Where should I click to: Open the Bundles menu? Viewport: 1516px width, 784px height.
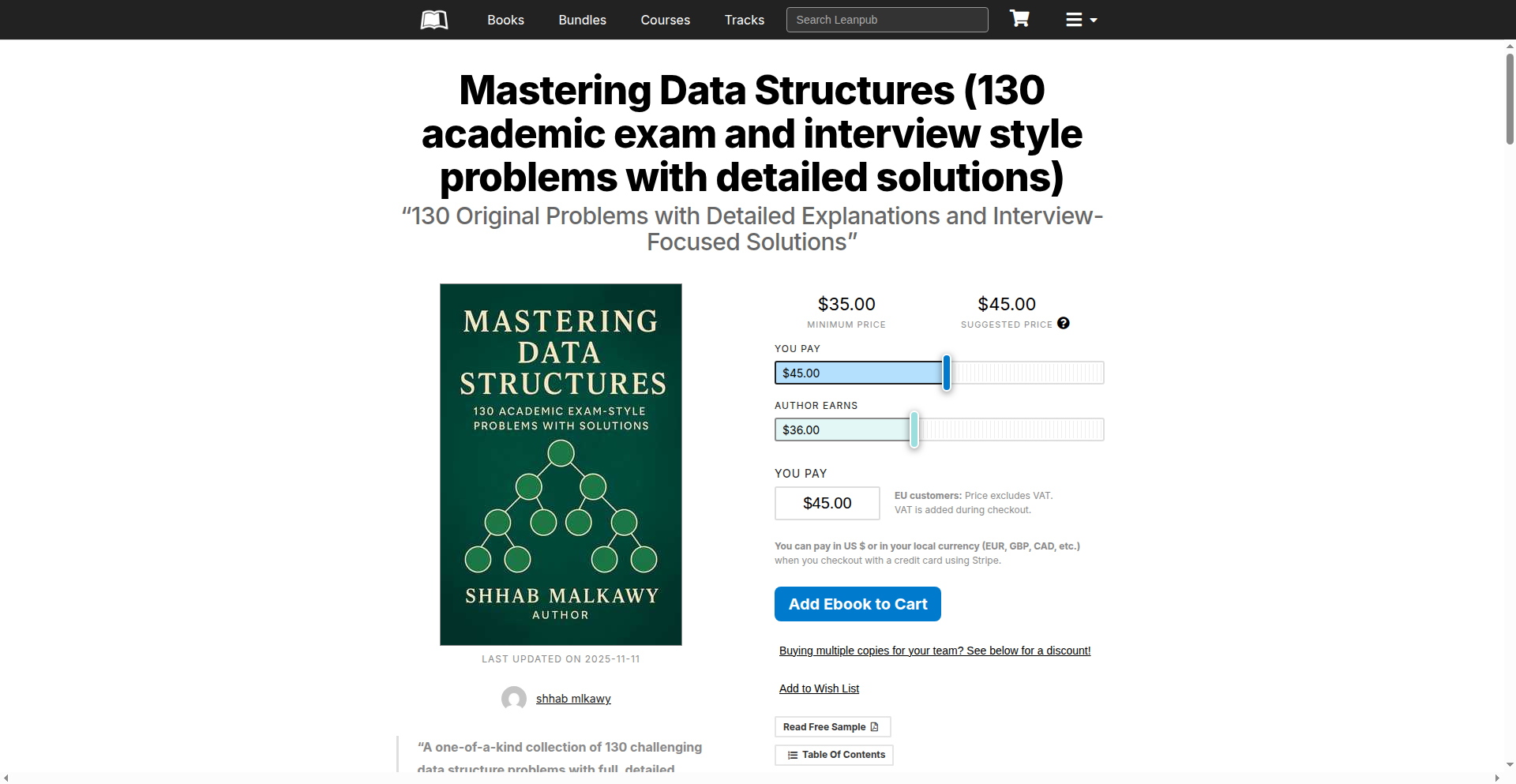click(x=582, y=20)
